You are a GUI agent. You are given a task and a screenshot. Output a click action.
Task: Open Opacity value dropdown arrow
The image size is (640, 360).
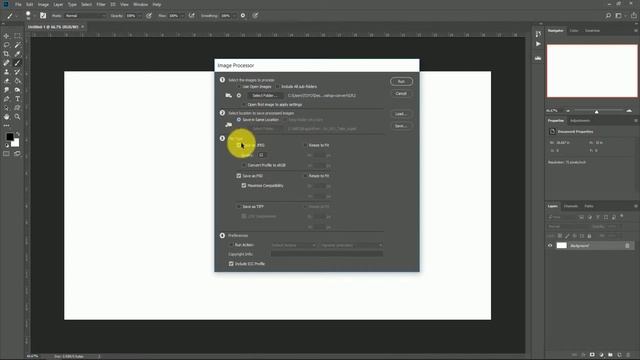(140, 16)
